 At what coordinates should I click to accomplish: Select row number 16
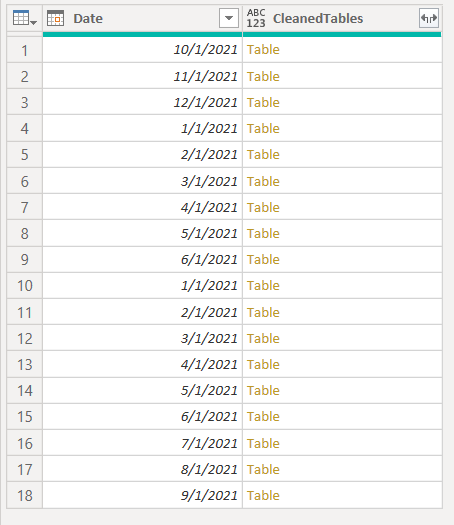point(24,443)
